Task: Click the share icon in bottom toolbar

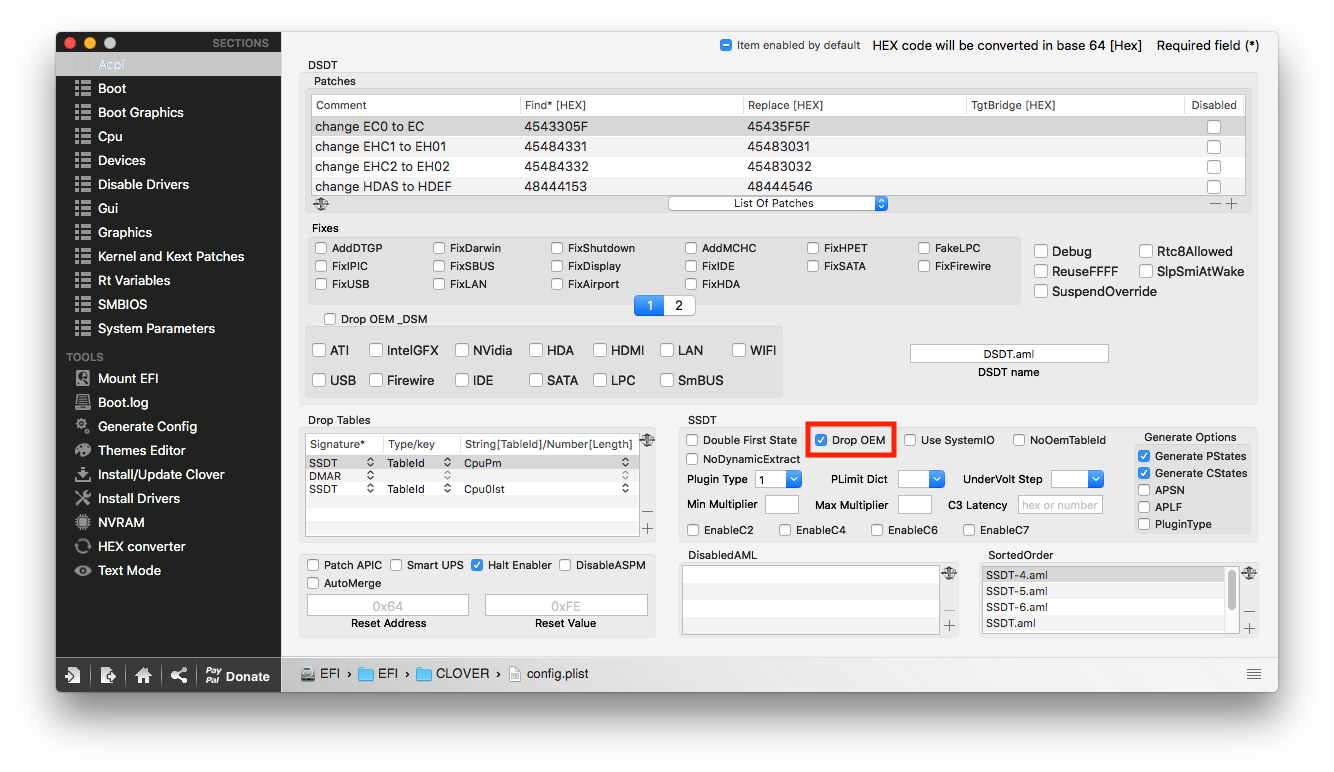Action: pos(178,675)
